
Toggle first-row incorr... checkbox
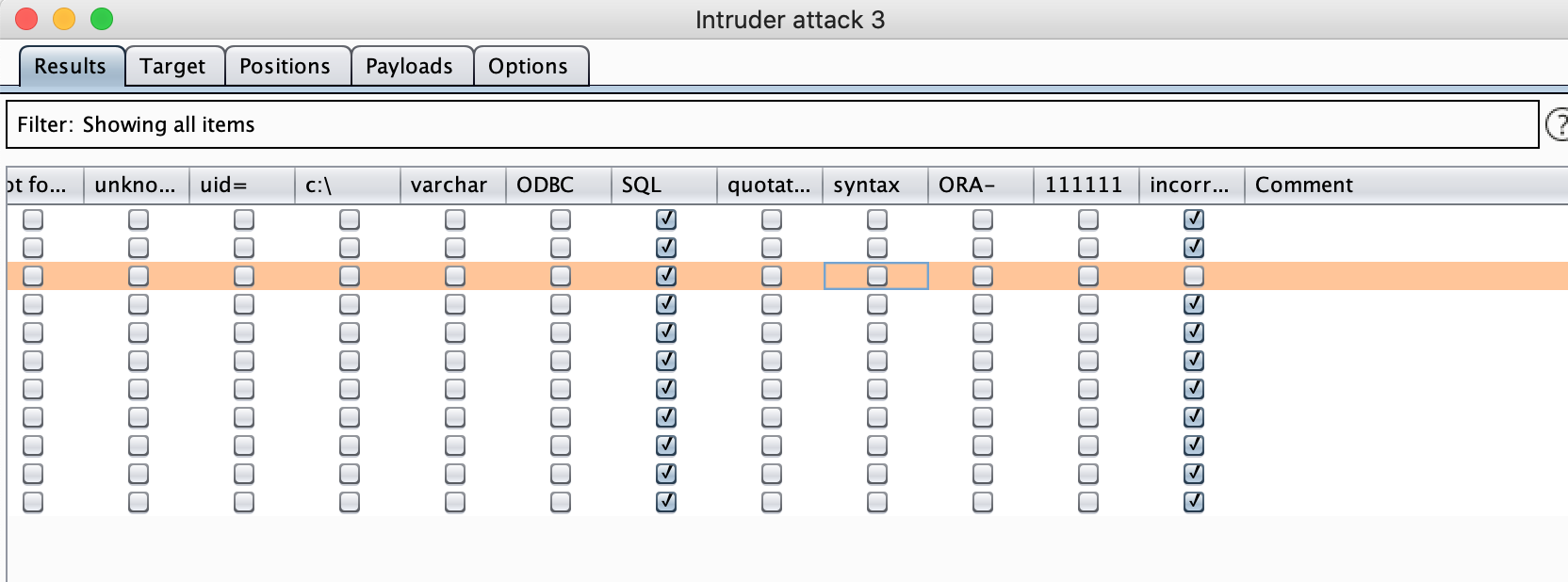click(x=1194, y=219)
